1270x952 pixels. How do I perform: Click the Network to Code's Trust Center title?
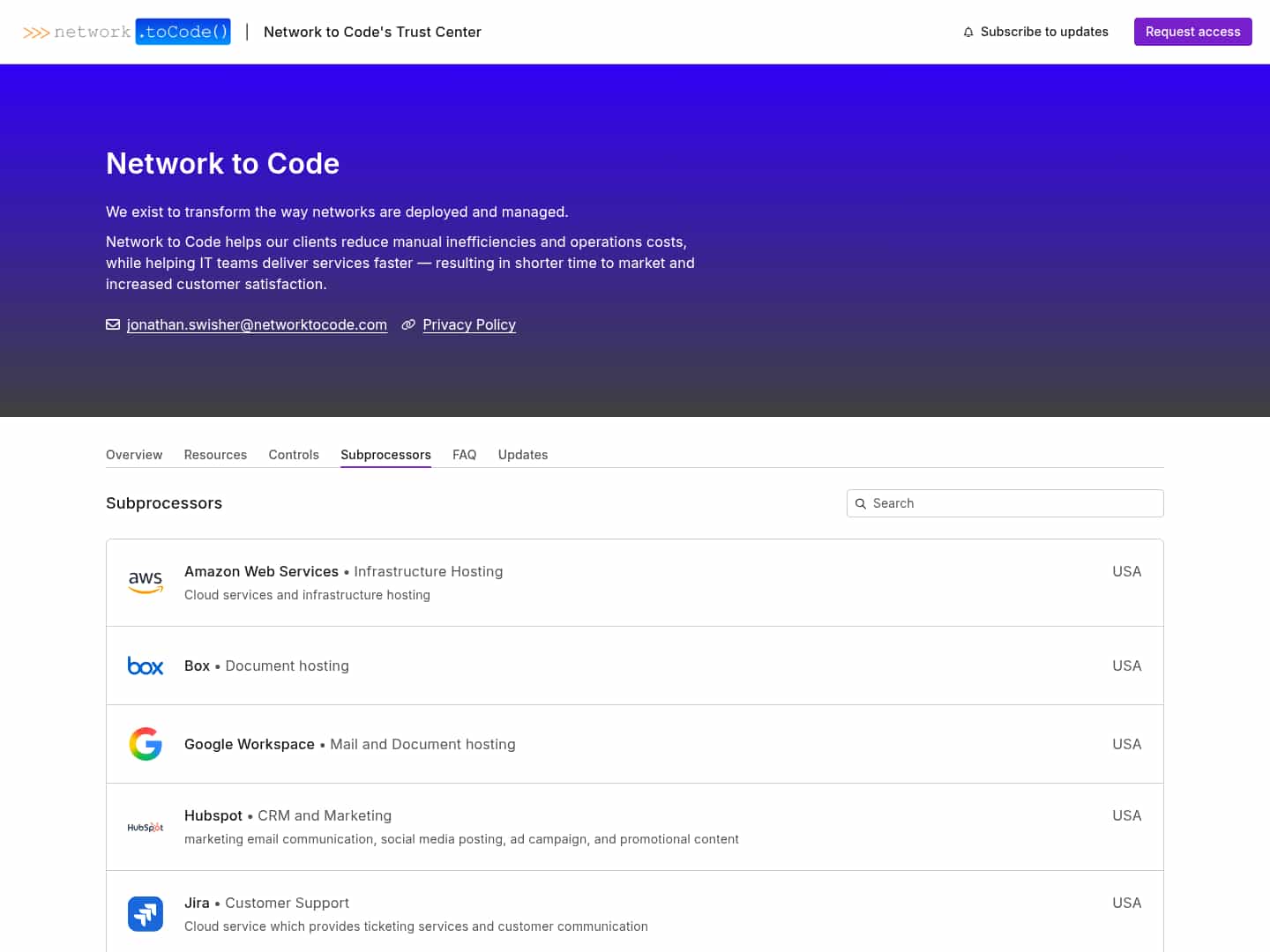[x=372, y=32]
